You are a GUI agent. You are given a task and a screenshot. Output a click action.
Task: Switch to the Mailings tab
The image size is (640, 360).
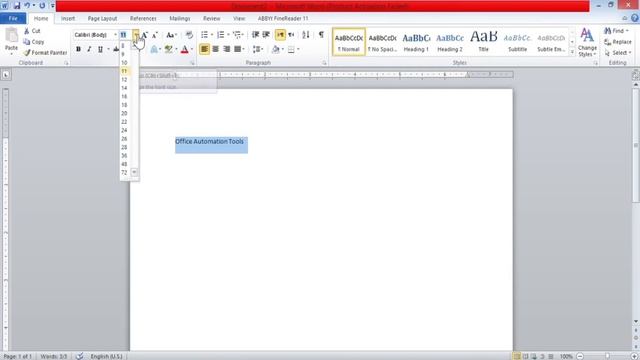[x=180, y=18]
